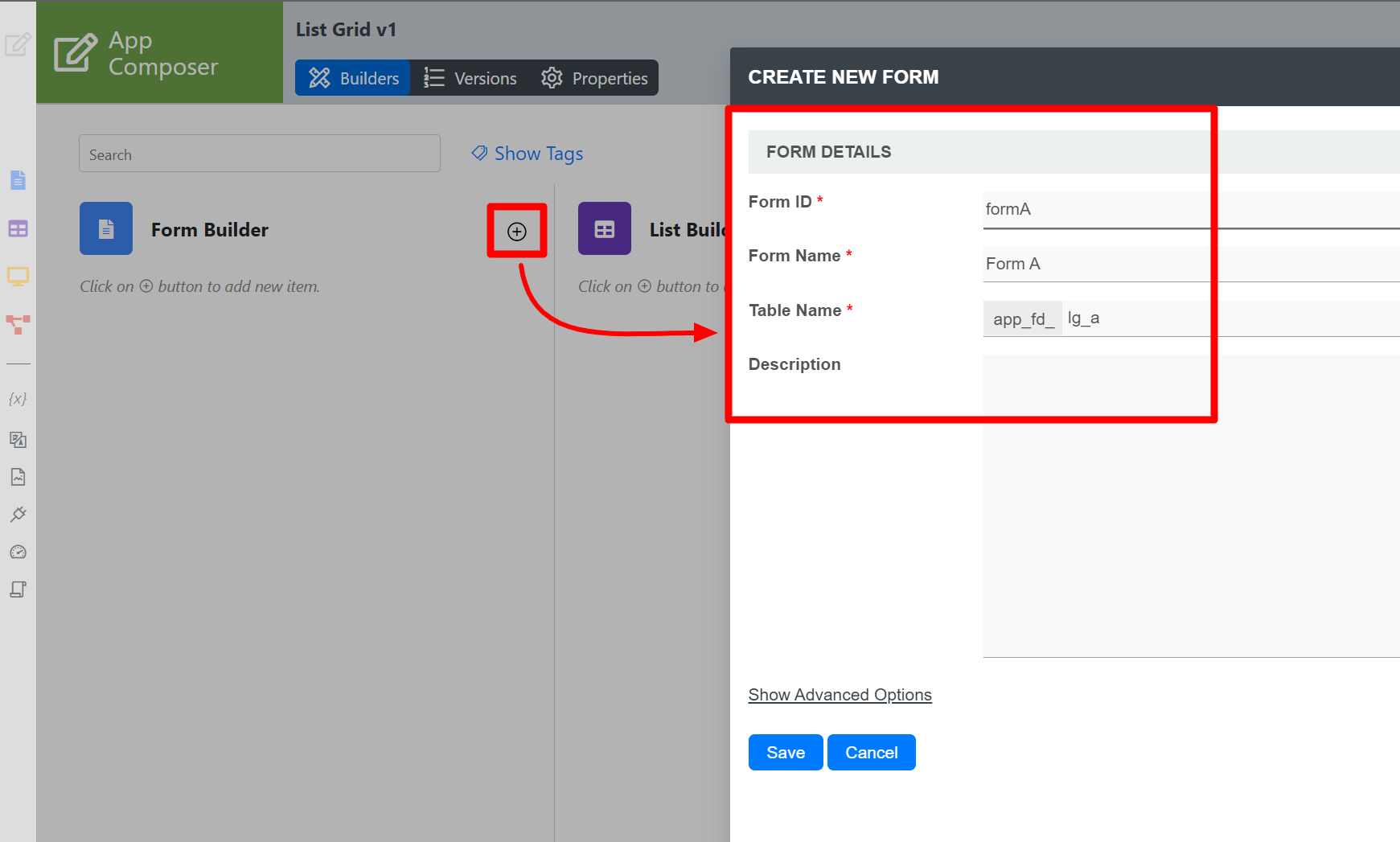Open the translation icon in sidebar
This screenshot has width=1400, height=842.
pyautogui.click(x=18, y=439)
